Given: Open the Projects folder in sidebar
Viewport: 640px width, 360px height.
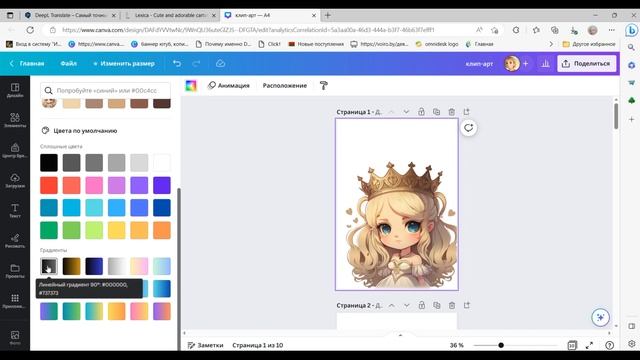Looking at the screenshot, I should pos(15,271).
